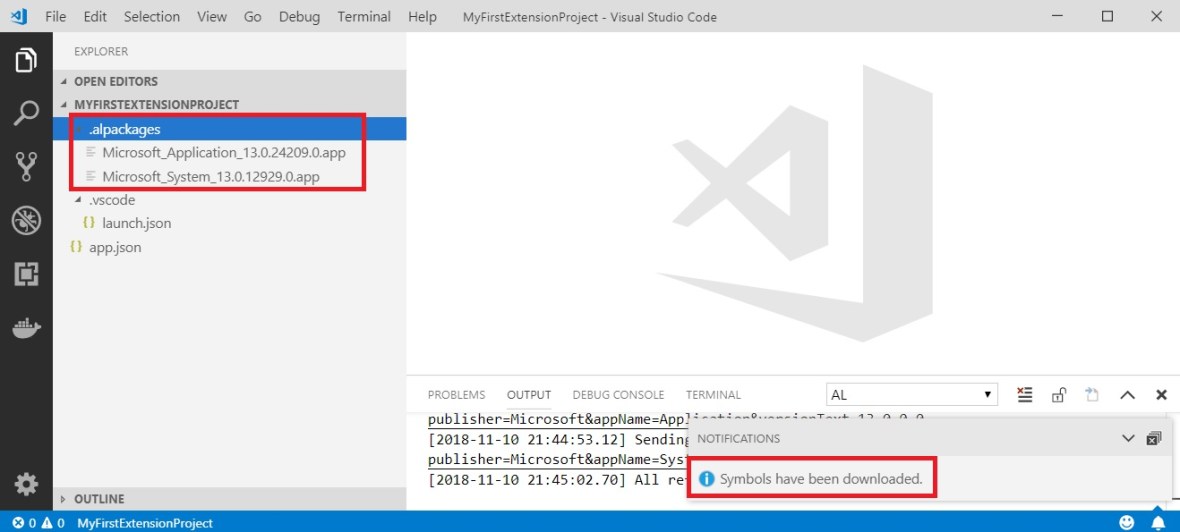Open the Extensions view icon
The image size is (1180, 532).
[26, 274]
